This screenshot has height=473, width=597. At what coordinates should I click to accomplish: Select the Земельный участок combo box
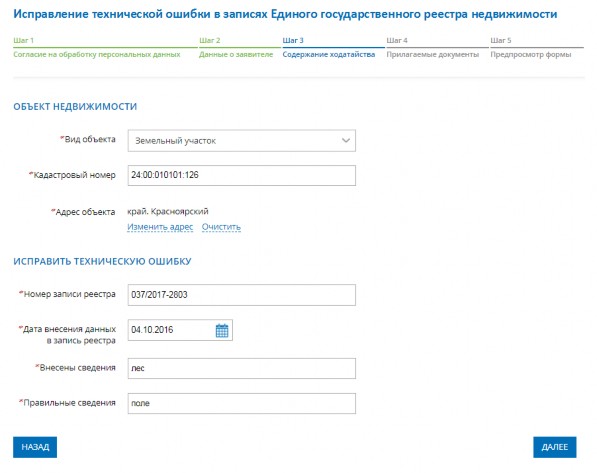[x=242, y=141]
